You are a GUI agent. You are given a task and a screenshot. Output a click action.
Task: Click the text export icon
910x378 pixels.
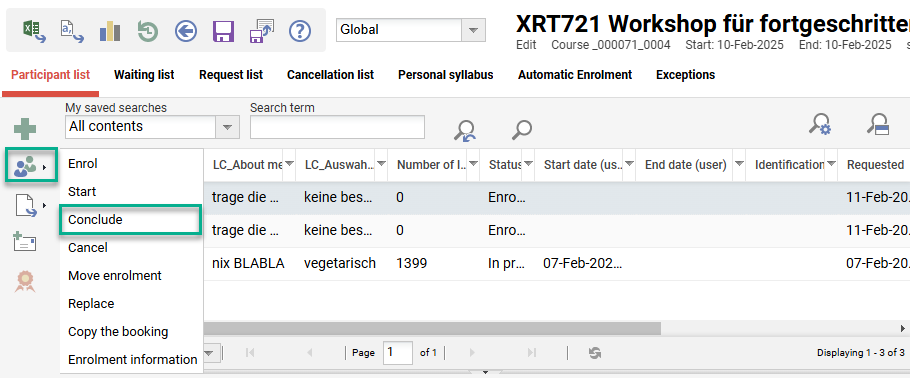[73, 30]
